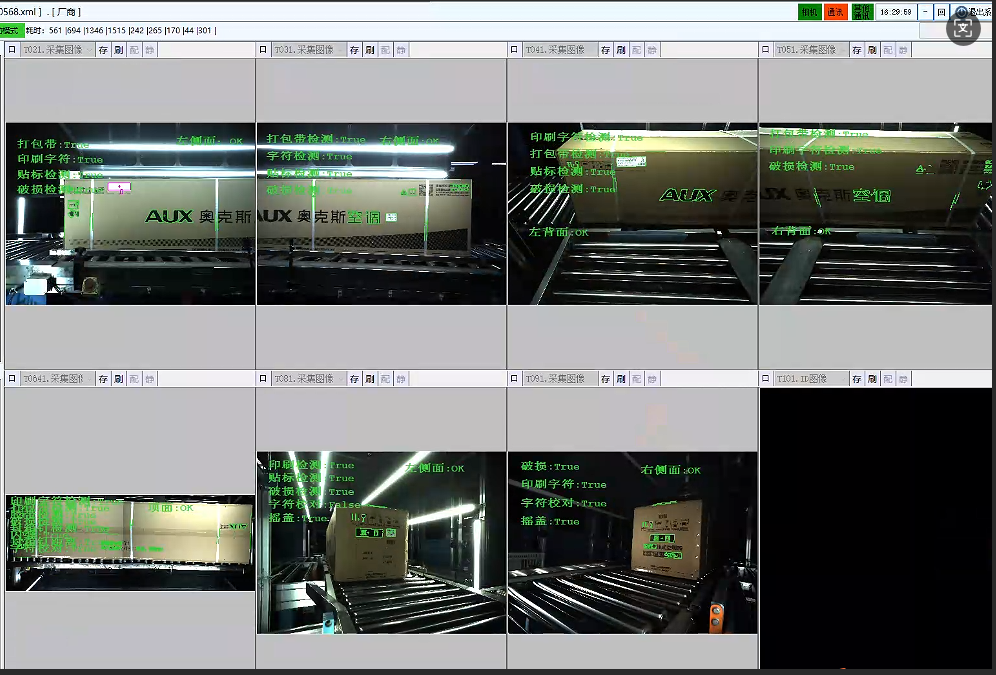This screenshot has height=675, width=996.
Task: Click the 退出系统 power icon
Action: click(962, 12)
